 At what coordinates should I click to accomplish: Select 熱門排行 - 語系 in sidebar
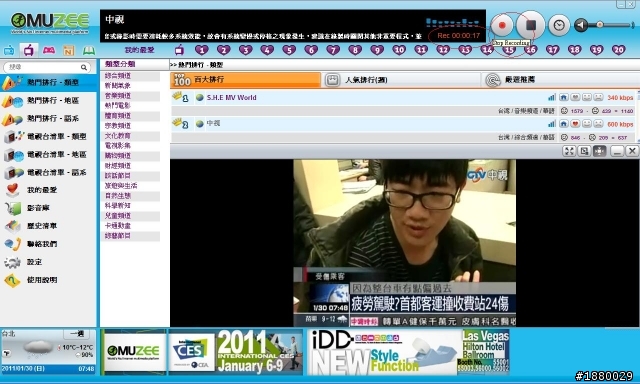(x=48, y=118)
